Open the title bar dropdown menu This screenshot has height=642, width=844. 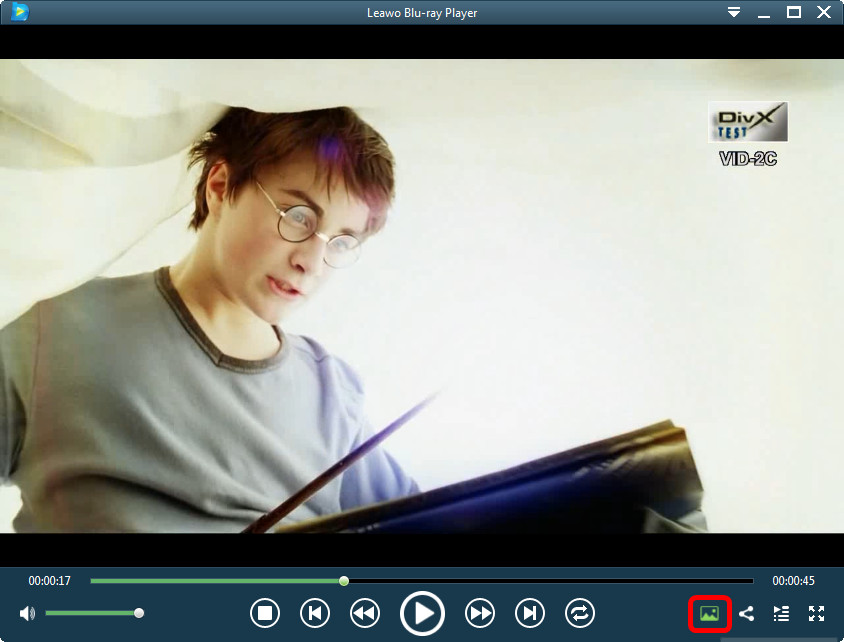[734, 12]
